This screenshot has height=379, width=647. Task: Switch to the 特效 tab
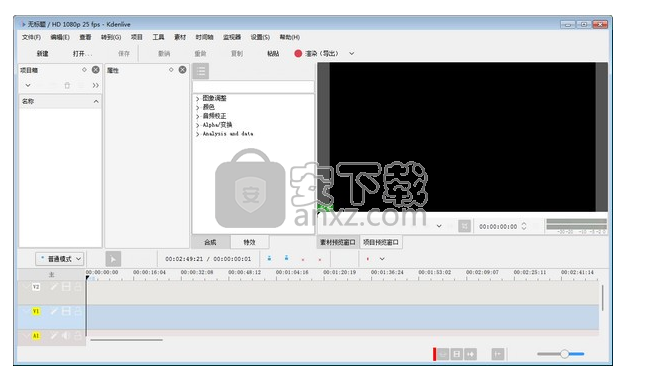(249, 242)
